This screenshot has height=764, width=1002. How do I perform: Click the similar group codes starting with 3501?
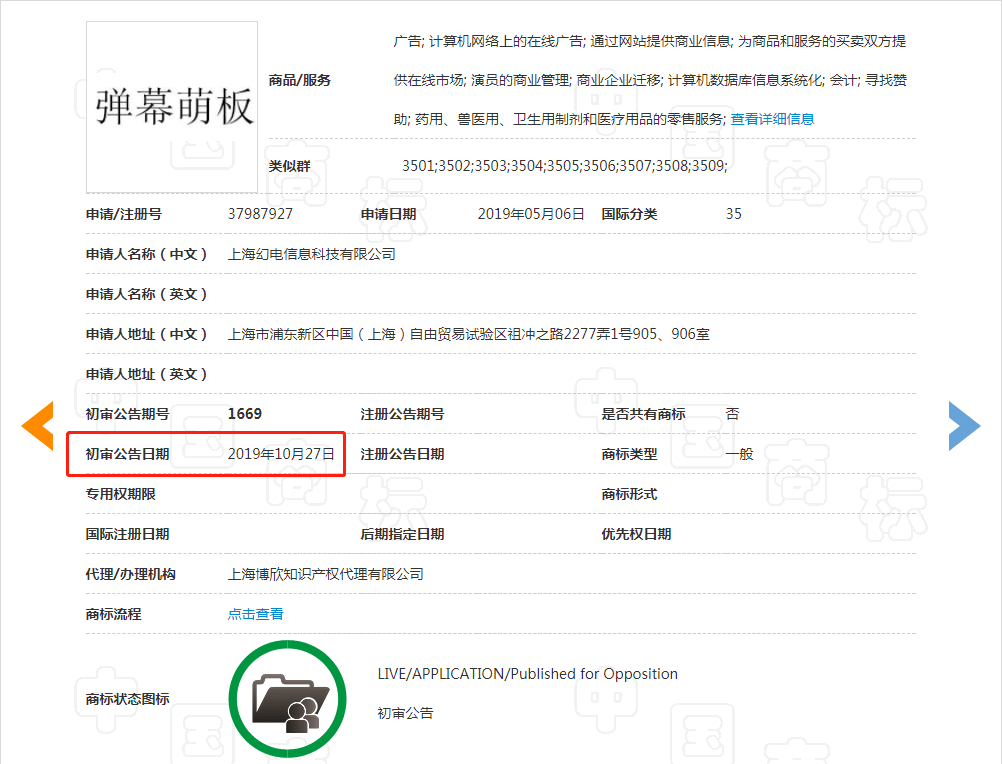564,166
